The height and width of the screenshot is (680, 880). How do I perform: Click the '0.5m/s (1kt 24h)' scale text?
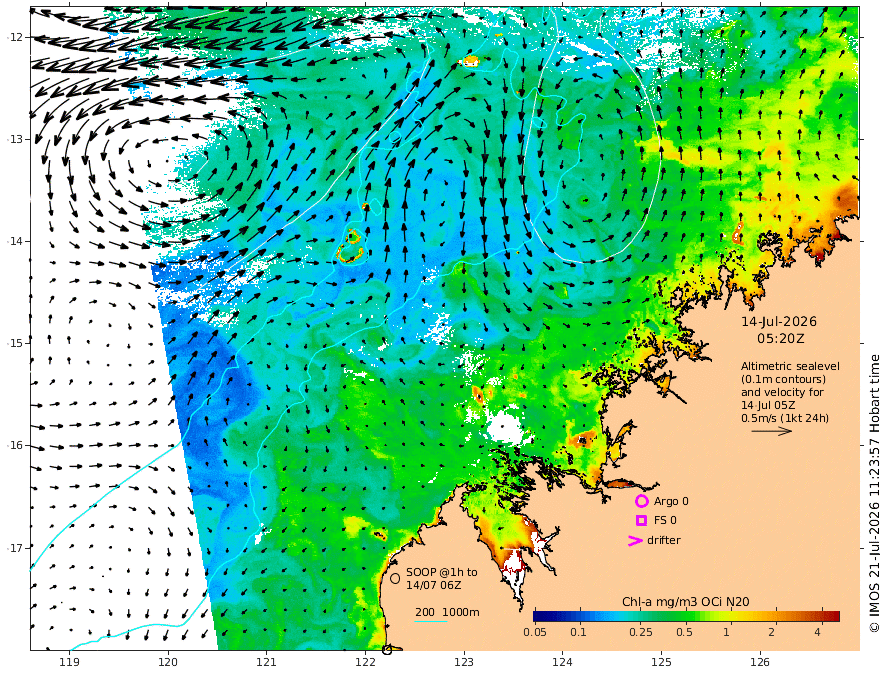pyautogui.click(x=785, y=418)
